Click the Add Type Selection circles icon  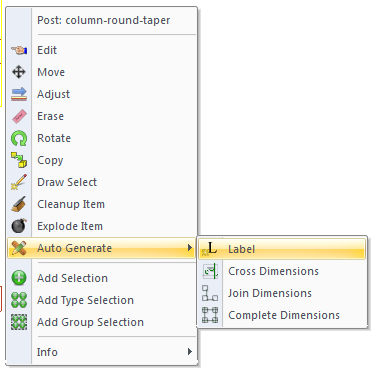click(19, 300)
